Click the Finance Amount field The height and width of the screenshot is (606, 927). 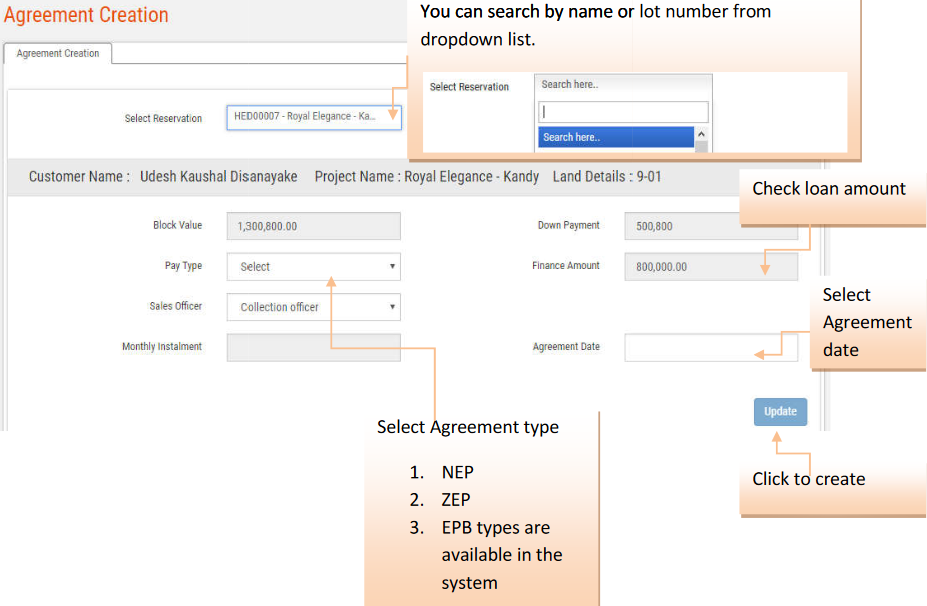click(x=711, y=267)
